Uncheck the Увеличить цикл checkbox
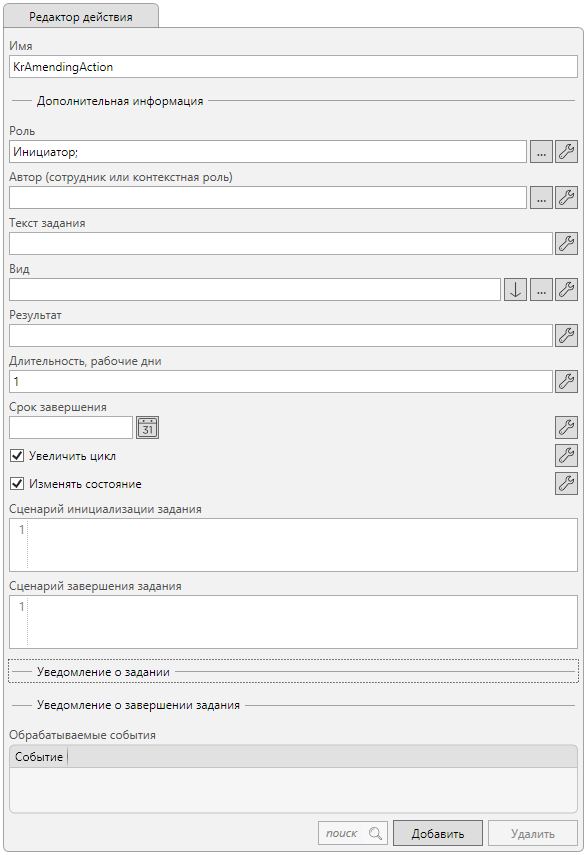The image size is (587, 855). (17, 455)
